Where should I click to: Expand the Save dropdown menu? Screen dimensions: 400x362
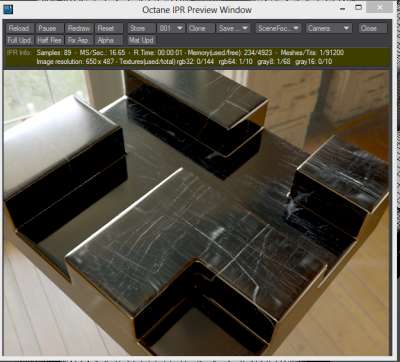[x=234, y=28]
